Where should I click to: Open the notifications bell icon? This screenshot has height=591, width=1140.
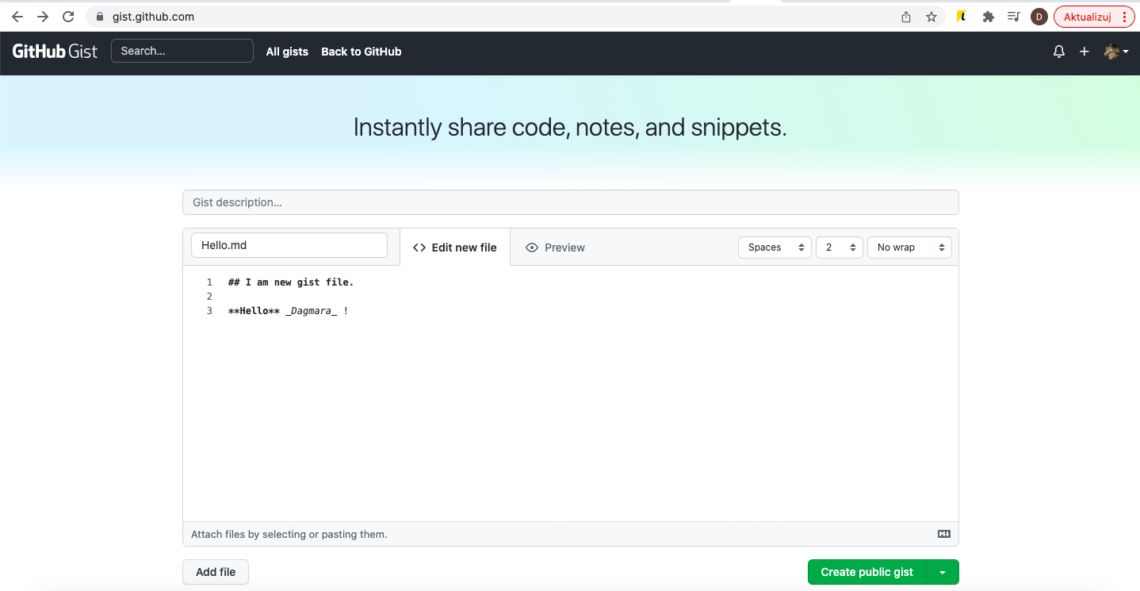point(1058,51)
